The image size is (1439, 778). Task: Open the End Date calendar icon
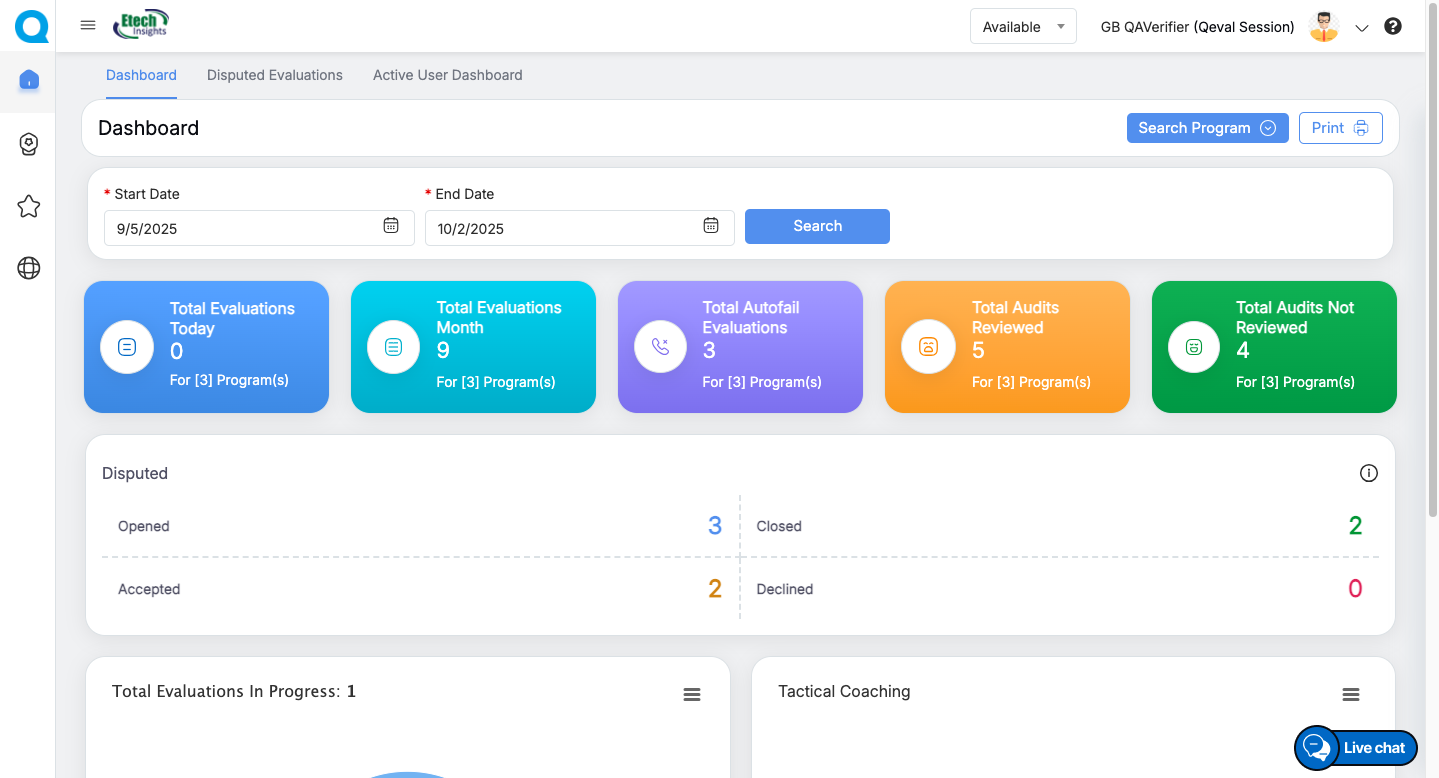[x=711, y=226]
